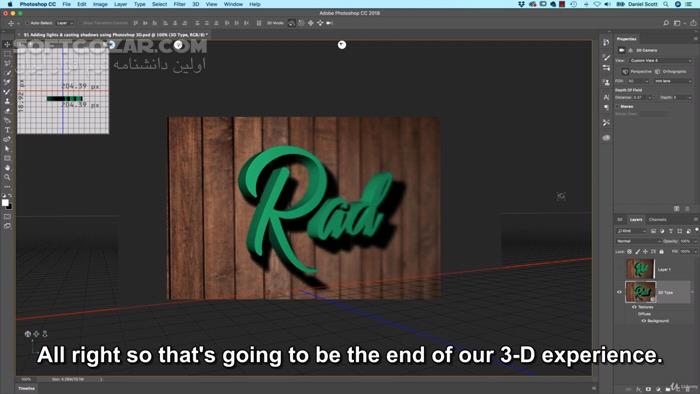Open the Brush Settings panel icon in dock
This screenshot has height=394, width=700.
[x=606, y=57]
